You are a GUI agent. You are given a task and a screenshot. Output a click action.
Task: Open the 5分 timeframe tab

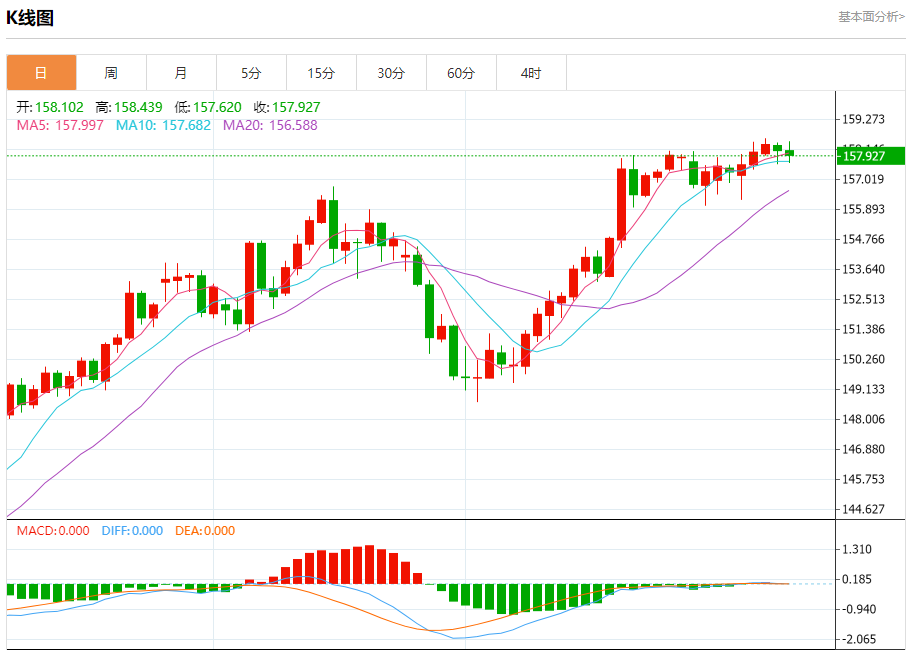point(251,73)
